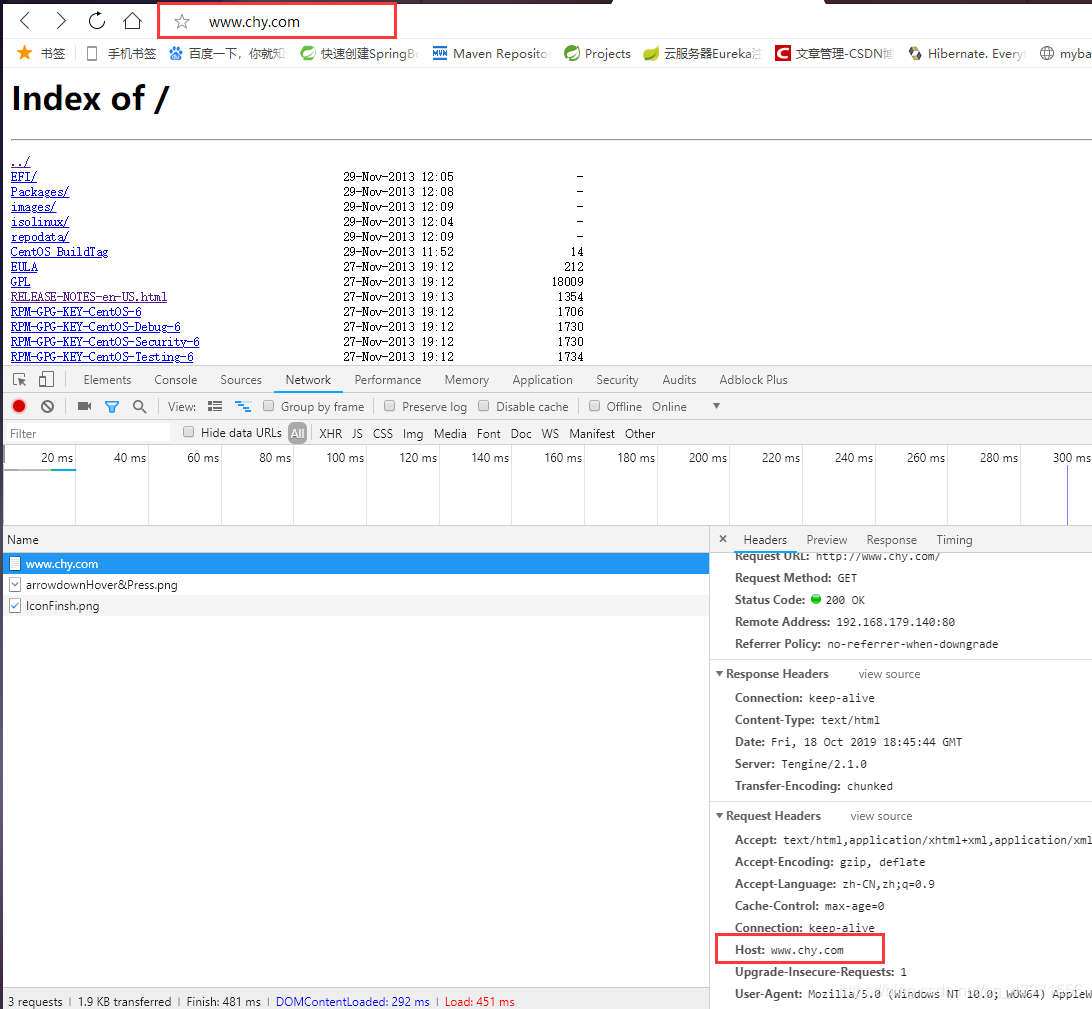
Task: Go back with the browser back arrow
Action: point(25,21)
